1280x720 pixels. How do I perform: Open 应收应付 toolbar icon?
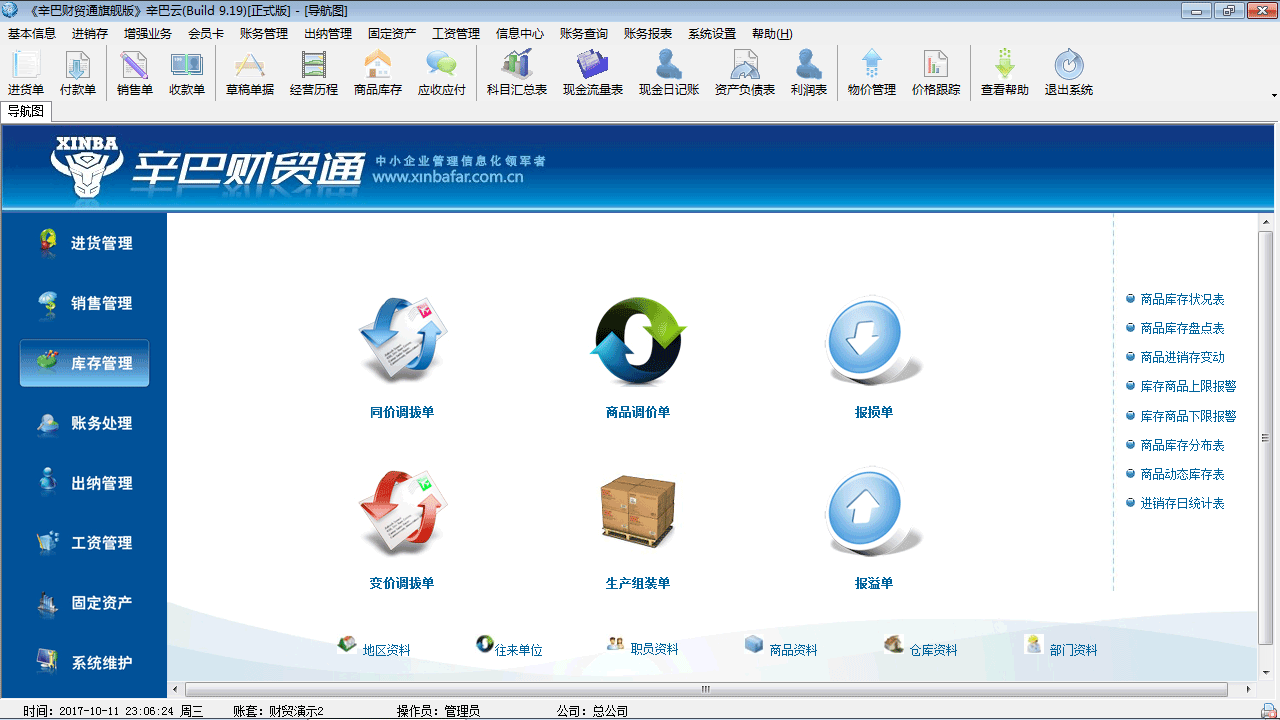442,73
